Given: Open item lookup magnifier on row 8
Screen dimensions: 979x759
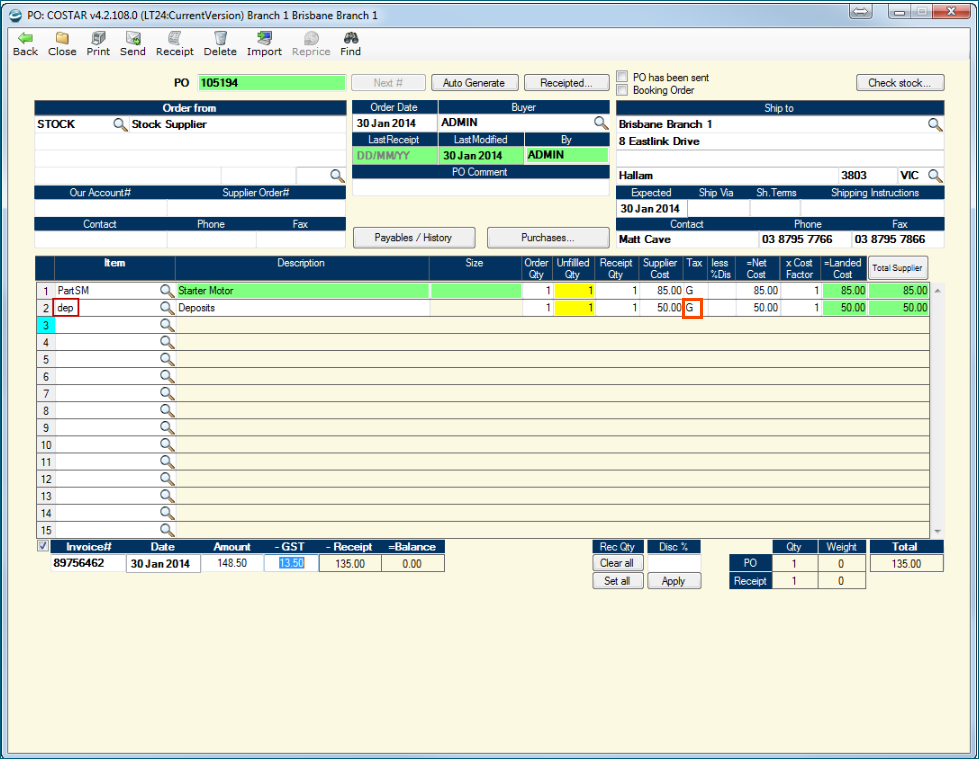Looking at the screenshot, I should pyautogui.click(x=166, y=410).
